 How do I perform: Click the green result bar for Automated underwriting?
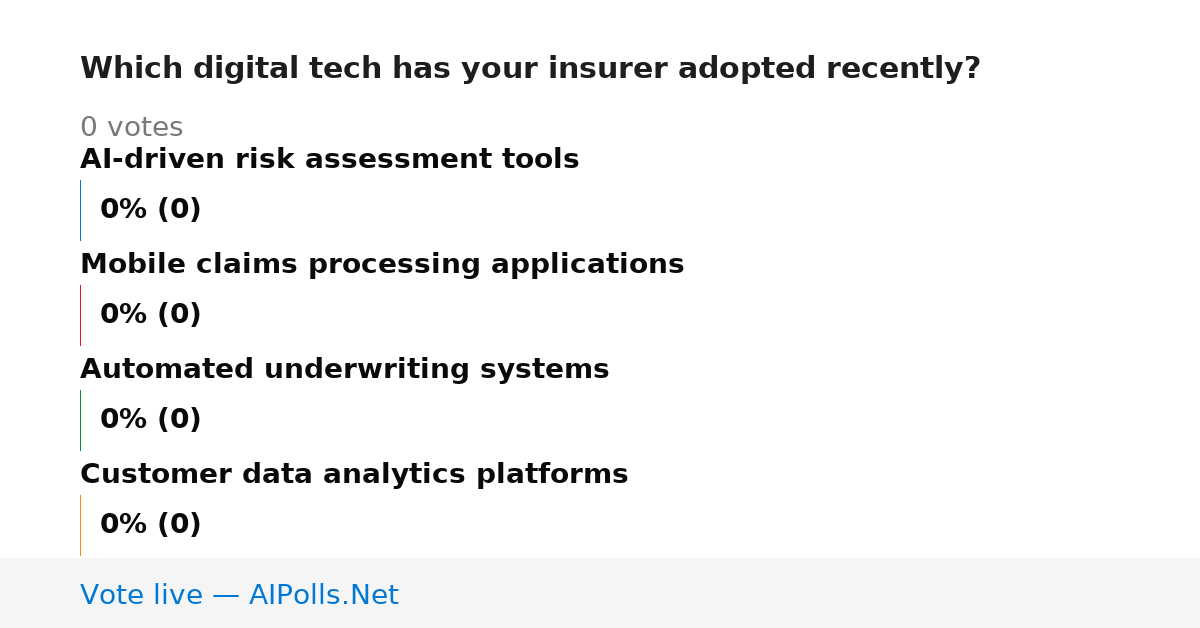(80, 420)
